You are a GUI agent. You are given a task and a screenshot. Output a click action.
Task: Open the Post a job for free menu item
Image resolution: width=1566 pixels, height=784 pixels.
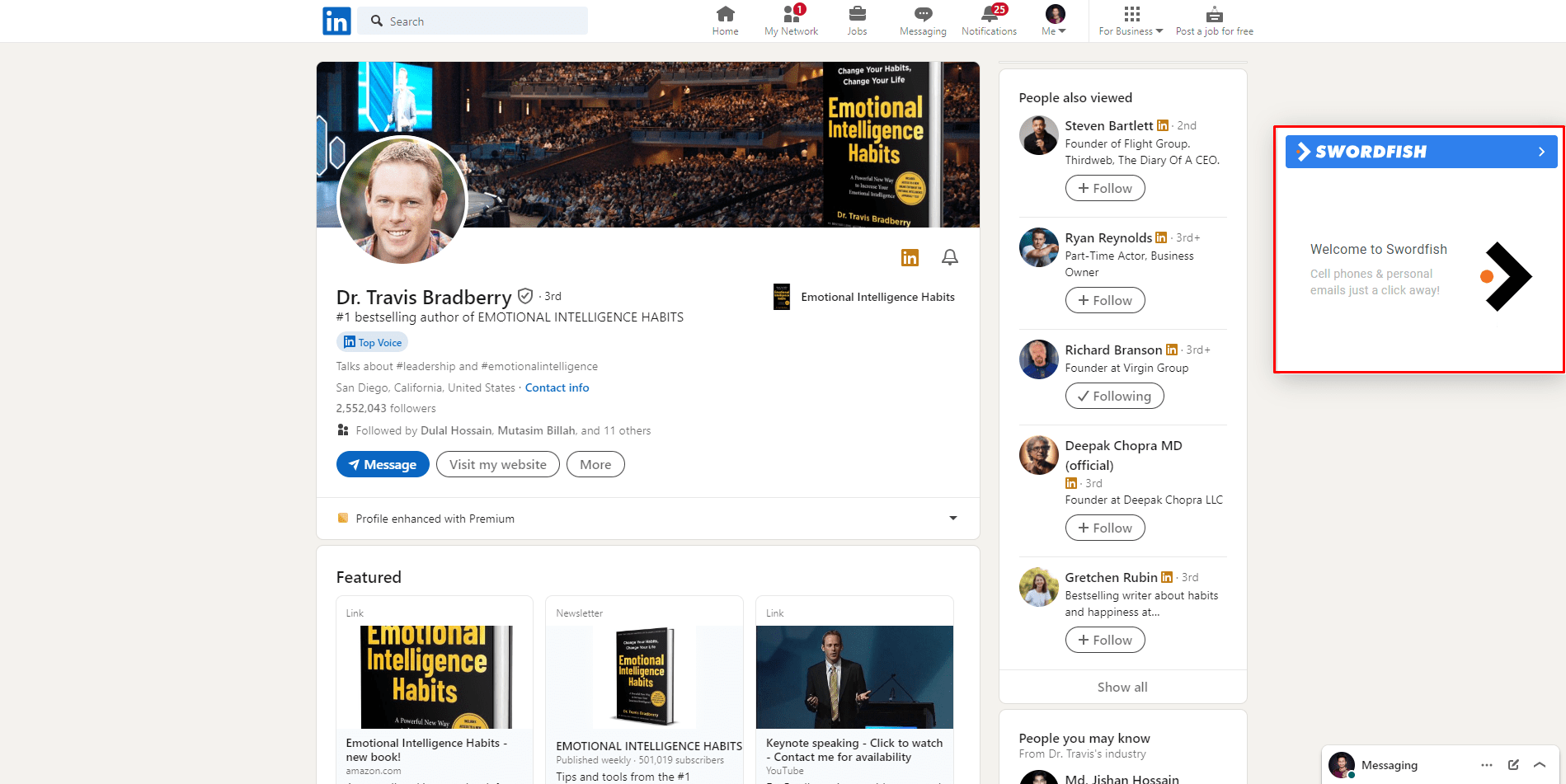[1213, 21]
